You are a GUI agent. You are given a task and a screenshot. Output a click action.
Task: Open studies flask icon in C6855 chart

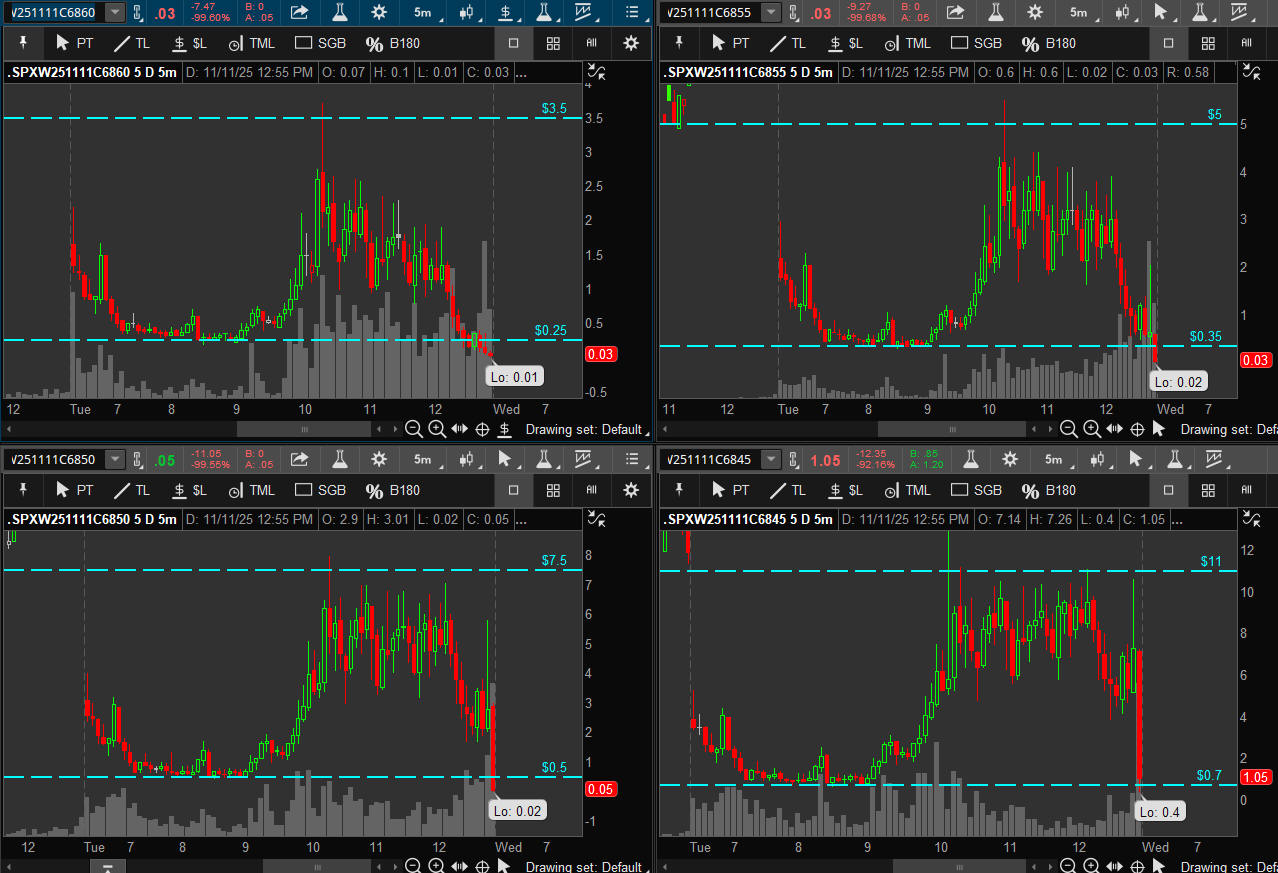pyautogui.click(x=995, y=12)
